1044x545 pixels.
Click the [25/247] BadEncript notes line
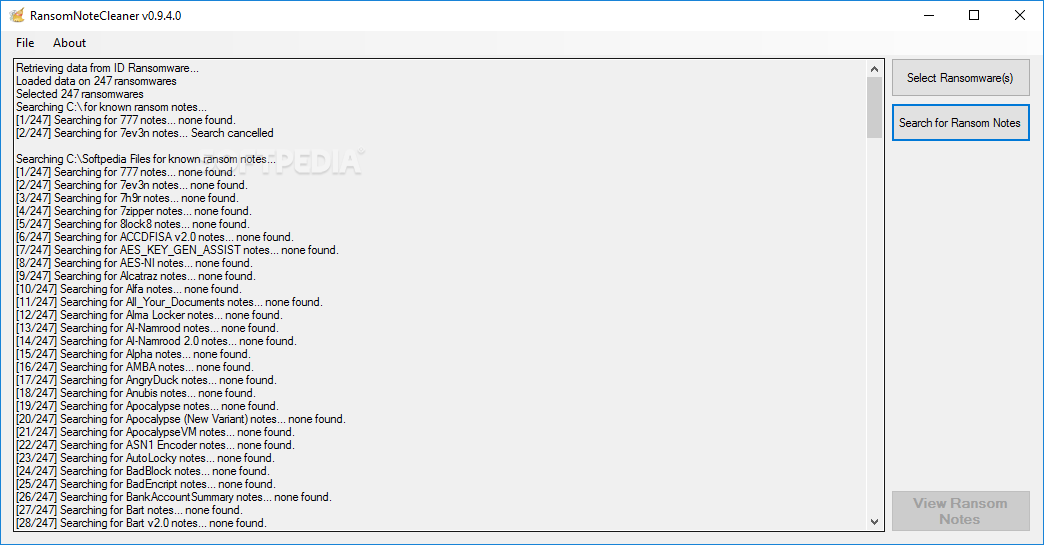[146, 484]
